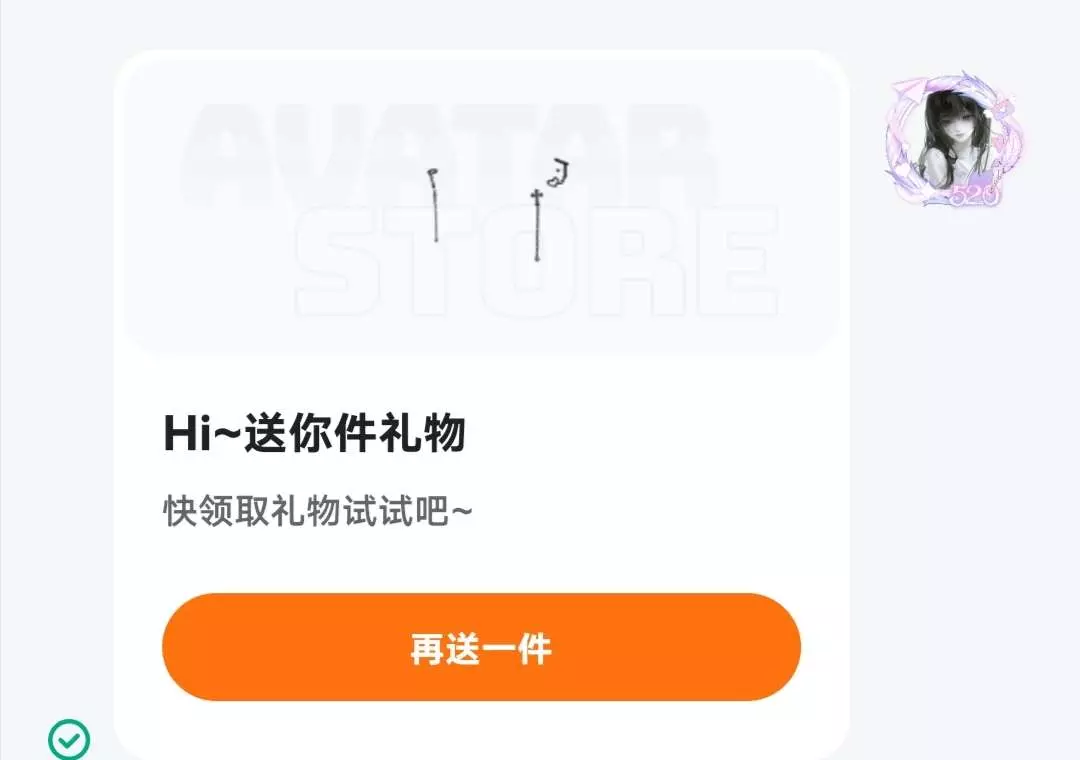Screen dimensions: 1080x760
Task: Tap the 520 badge on the avatar frame
Action: 973,196
